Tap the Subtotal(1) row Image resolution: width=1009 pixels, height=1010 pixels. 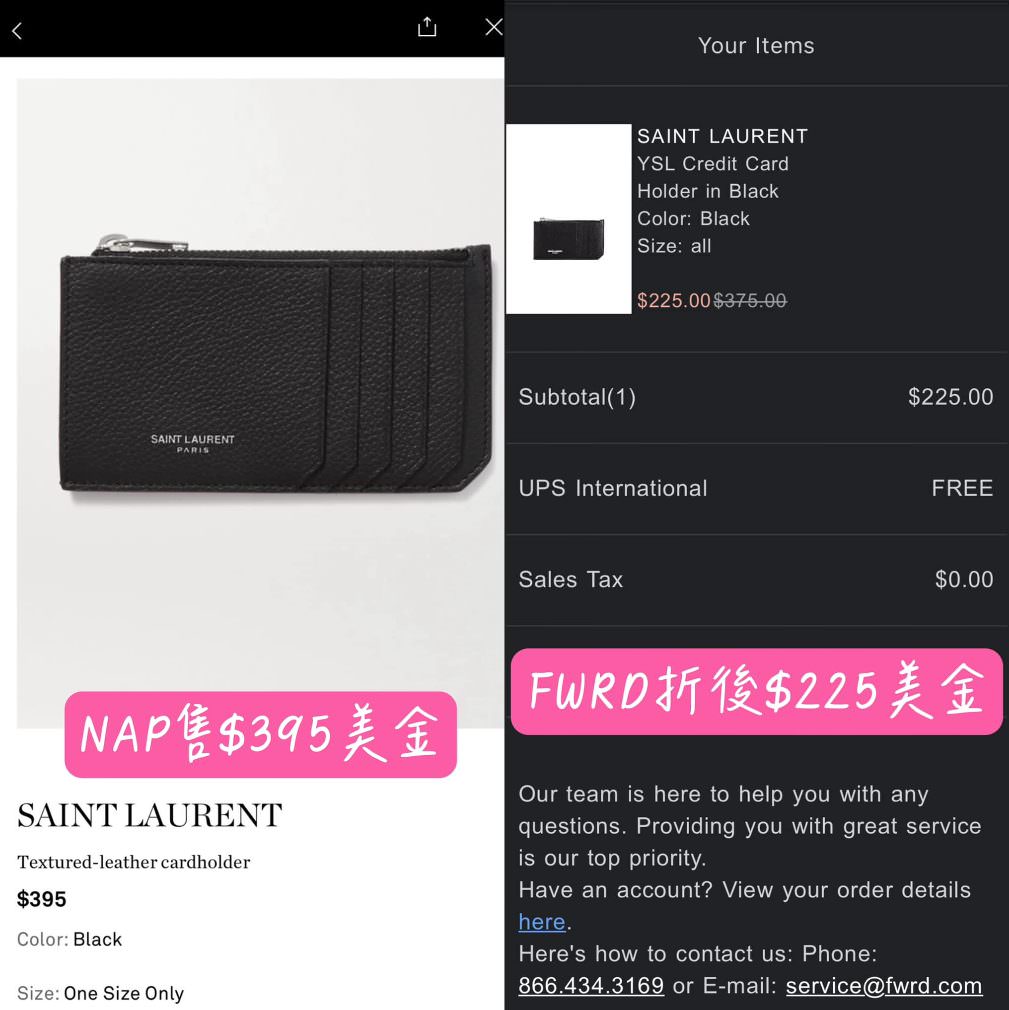click(756, 397)
